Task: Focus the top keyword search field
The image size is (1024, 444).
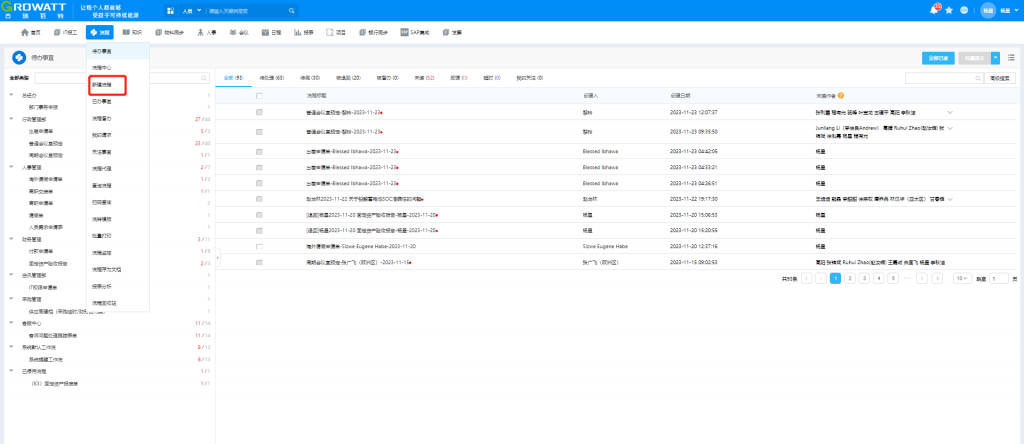Action: [x=246, y=10]
